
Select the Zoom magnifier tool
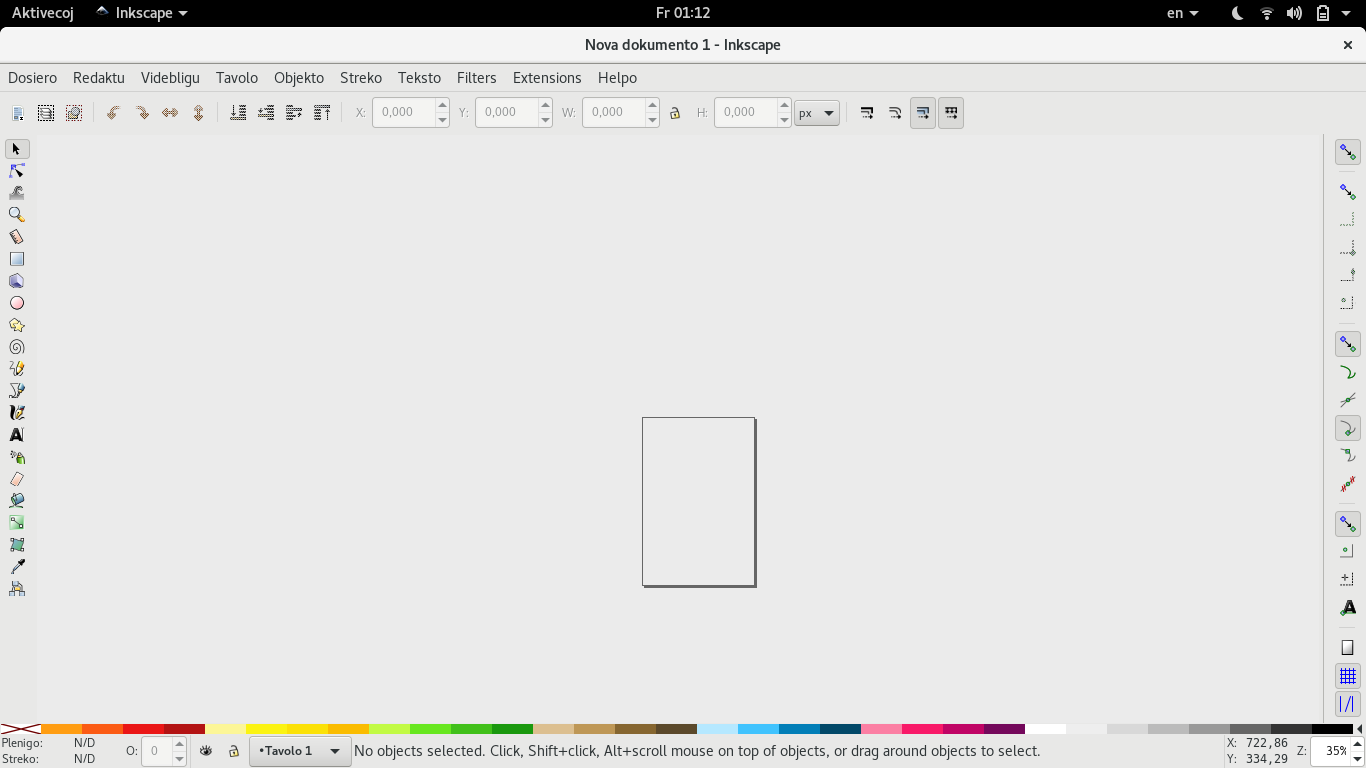click(16, 215)
